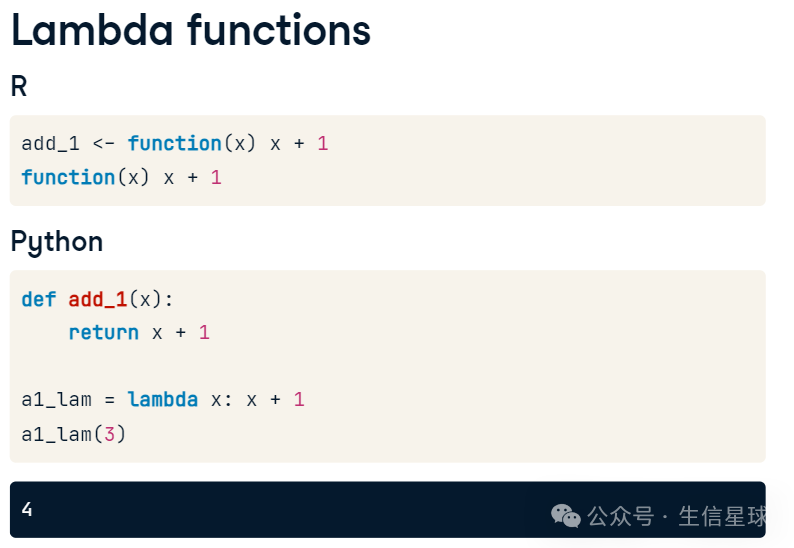Click the pink number 3 in a1_lam call
794x548 pixels.
click(x=109, y=434)
